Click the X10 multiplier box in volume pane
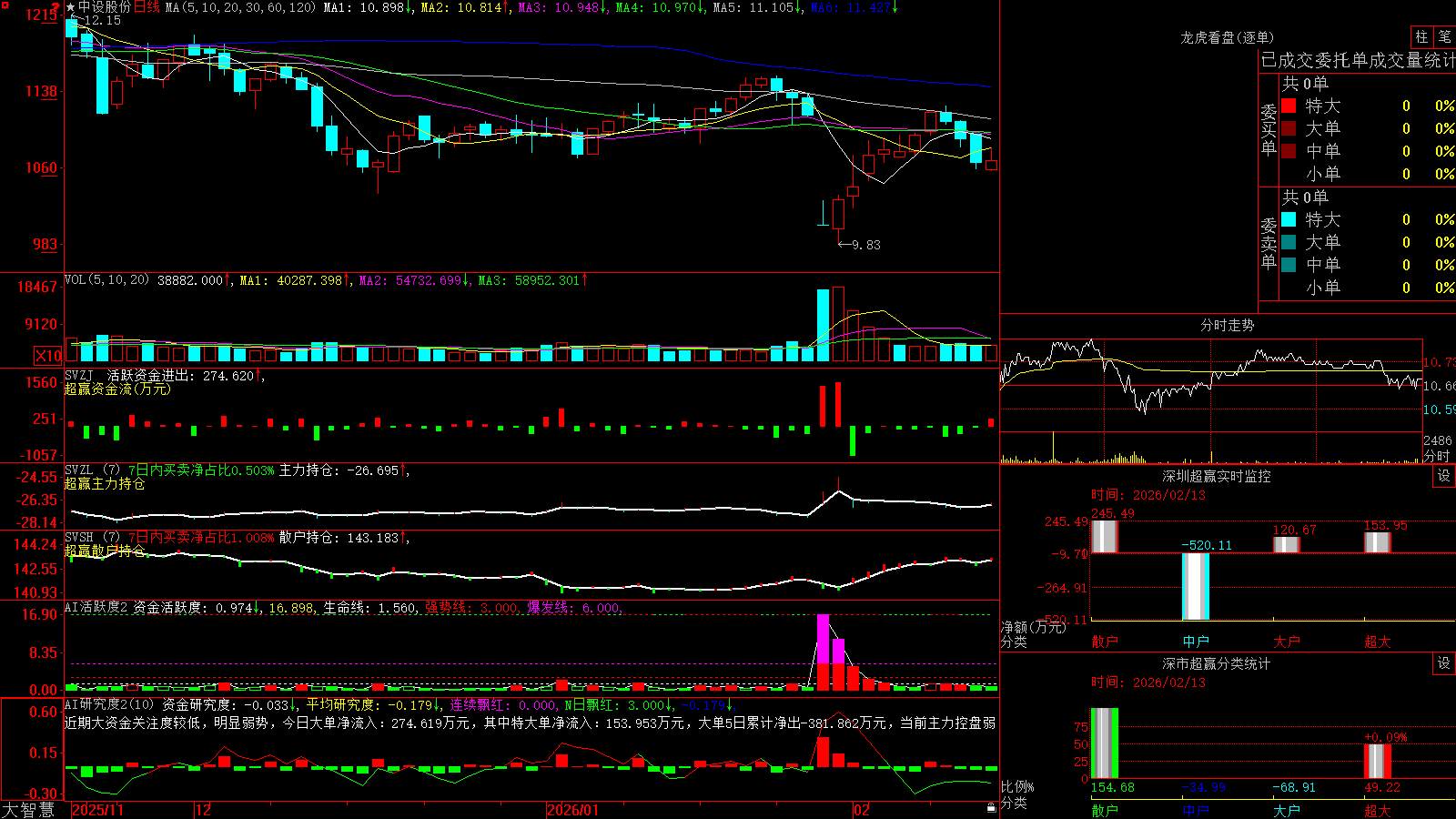The width and height of the screenshot is (1456, 819). (48, 356)
